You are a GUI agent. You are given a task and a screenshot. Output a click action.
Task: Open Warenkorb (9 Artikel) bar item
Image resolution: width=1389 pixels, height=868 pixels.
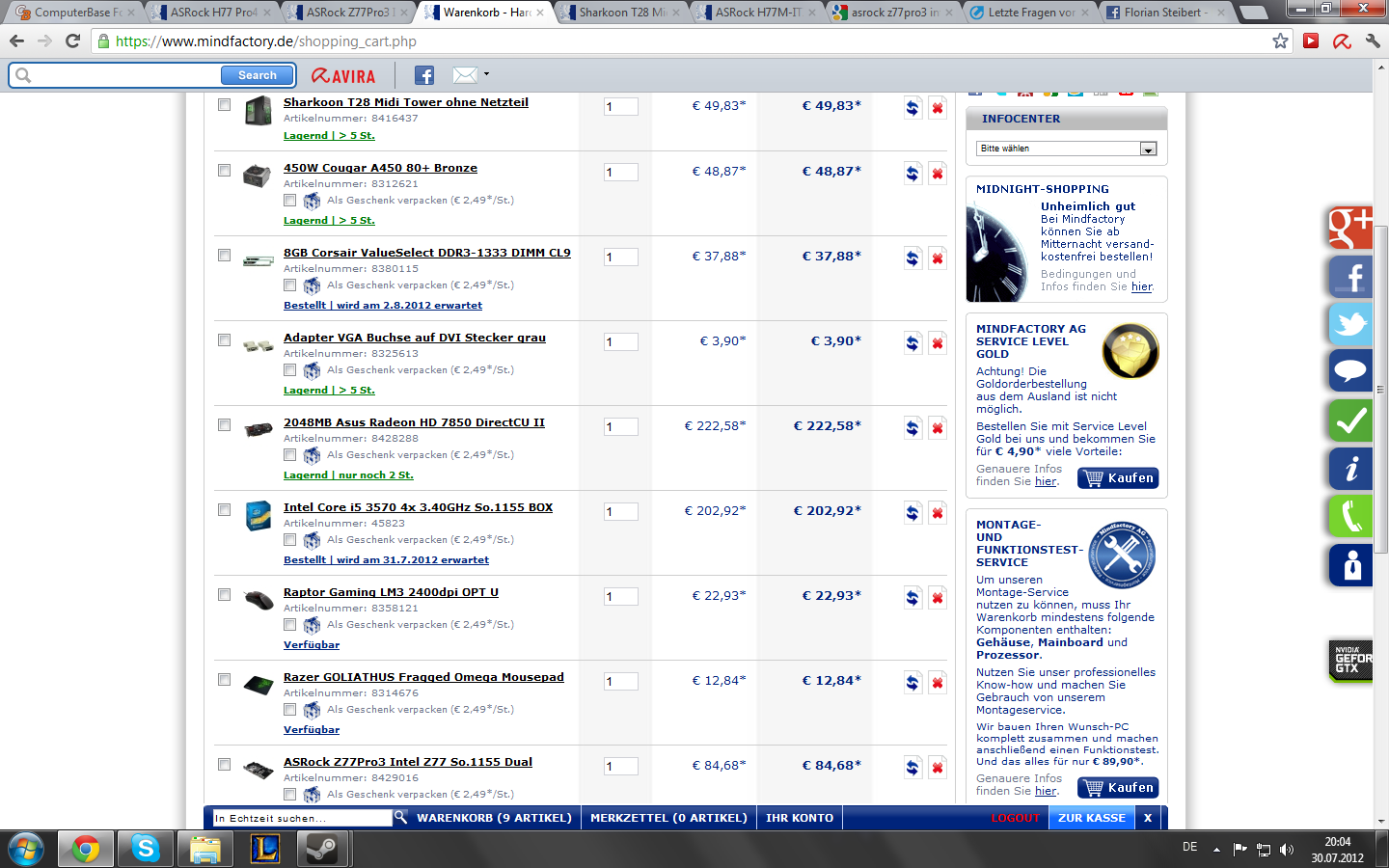point(494,818)
